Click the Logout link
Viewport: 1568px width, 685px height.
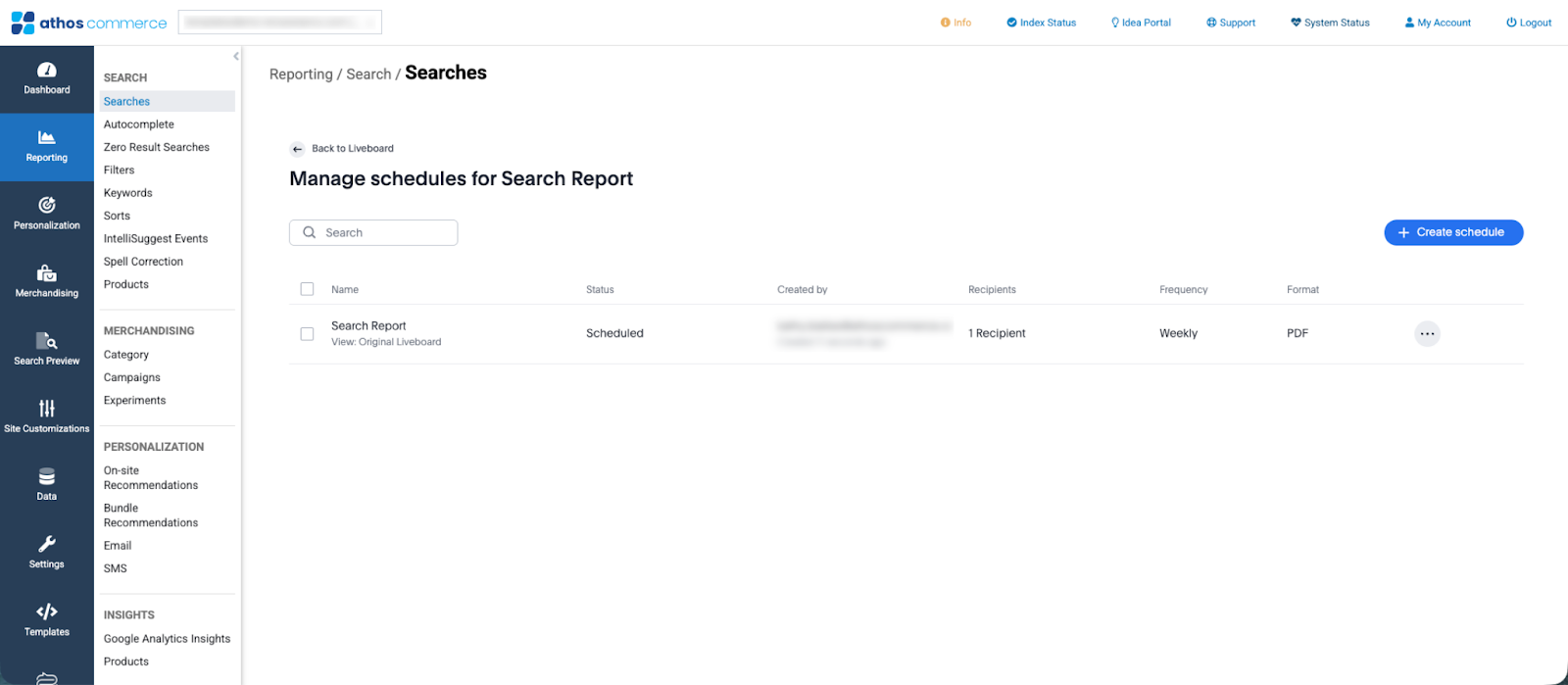point(1528,23)
